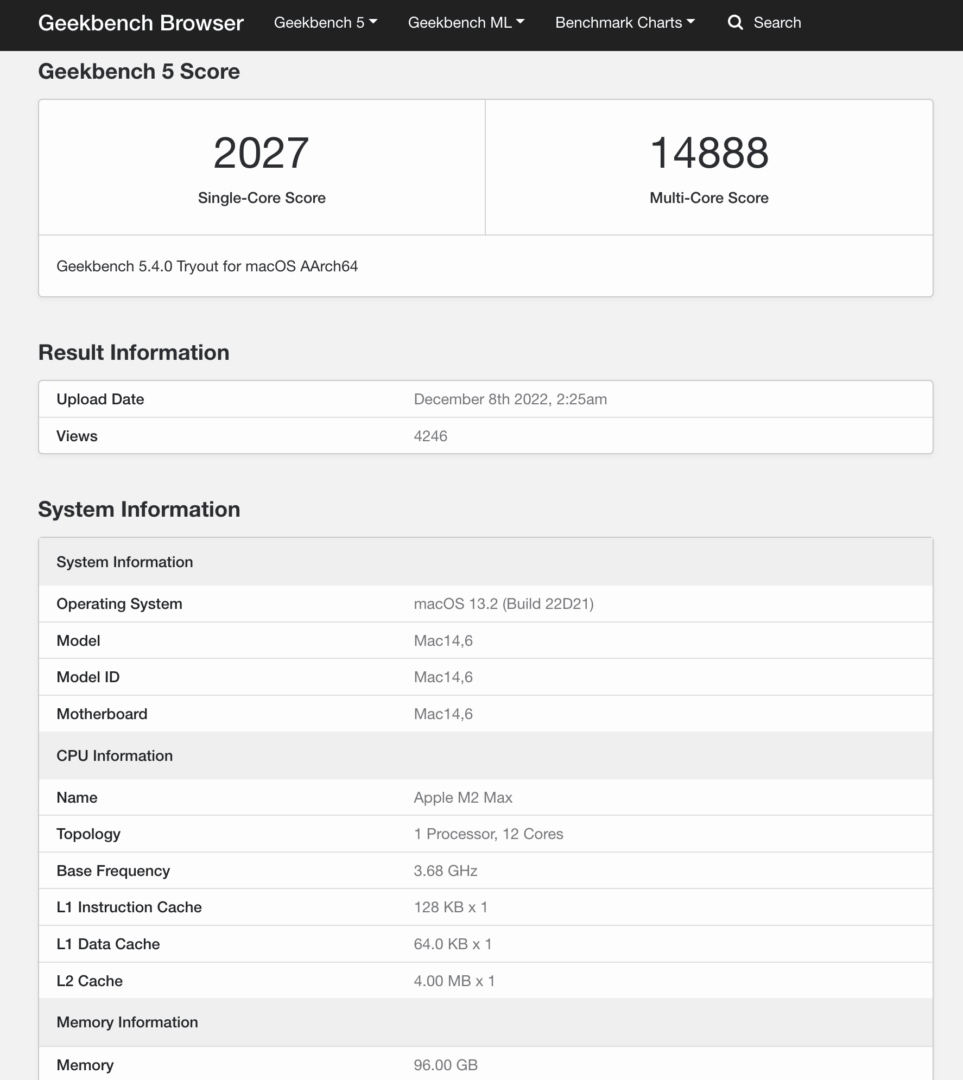Select the '3.68 GHz' frequency value
Image resolution: width=963 pixels, height=1080 pixels.
pos(445,871)
